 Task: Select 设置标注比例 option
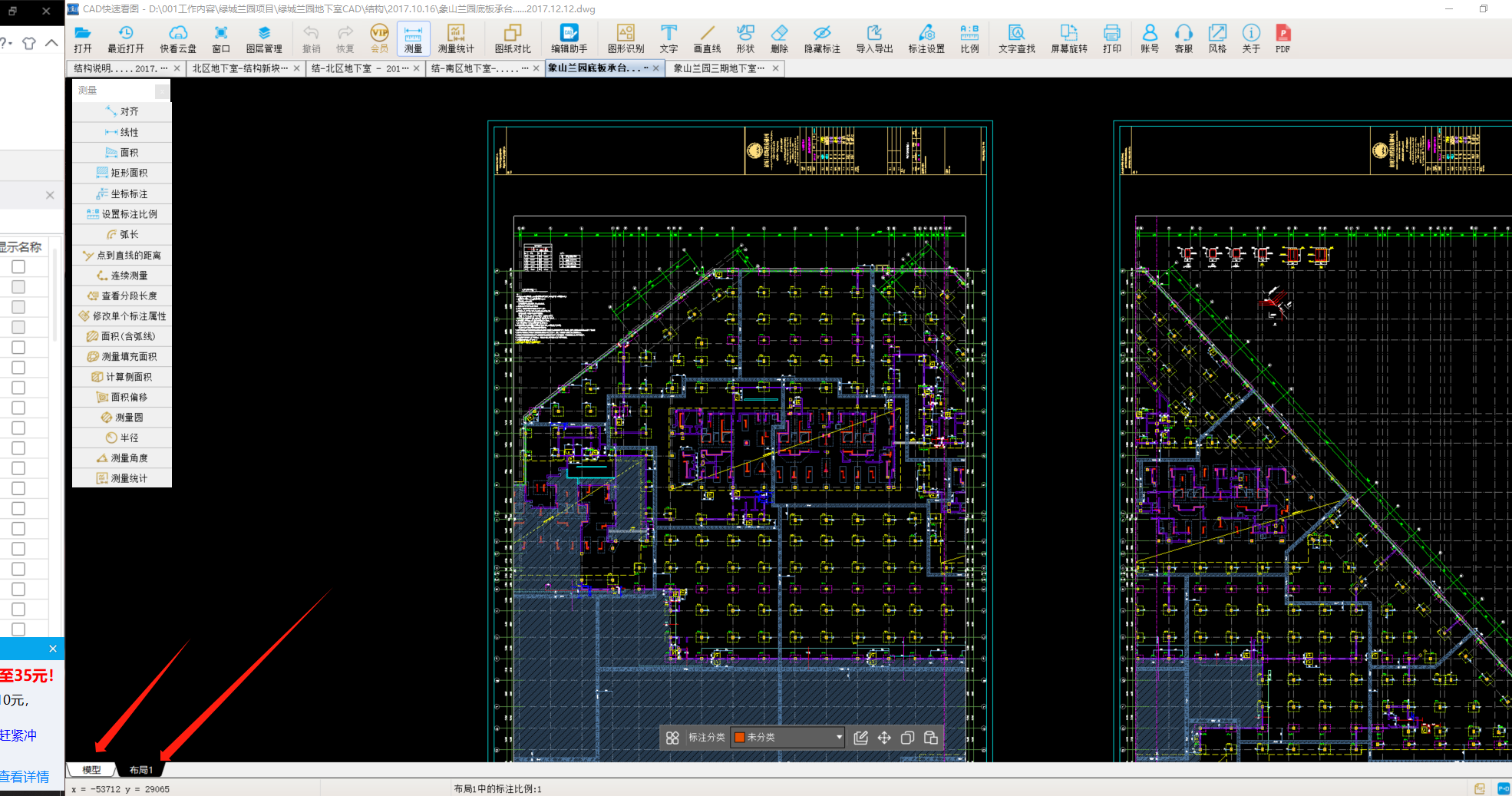[x=122, y=214]
